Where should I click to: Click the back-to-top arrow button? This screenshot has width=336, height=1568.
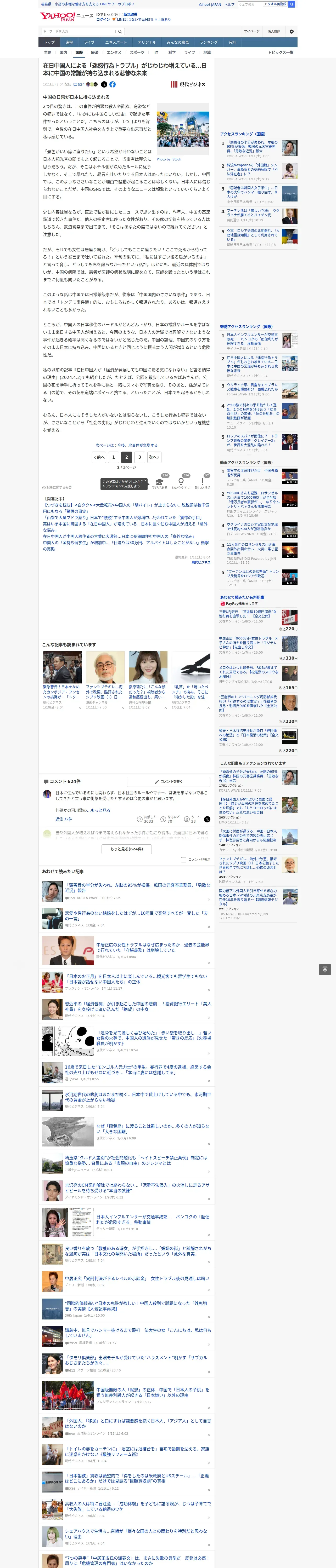pyautogui.click(x=325, y=970)
